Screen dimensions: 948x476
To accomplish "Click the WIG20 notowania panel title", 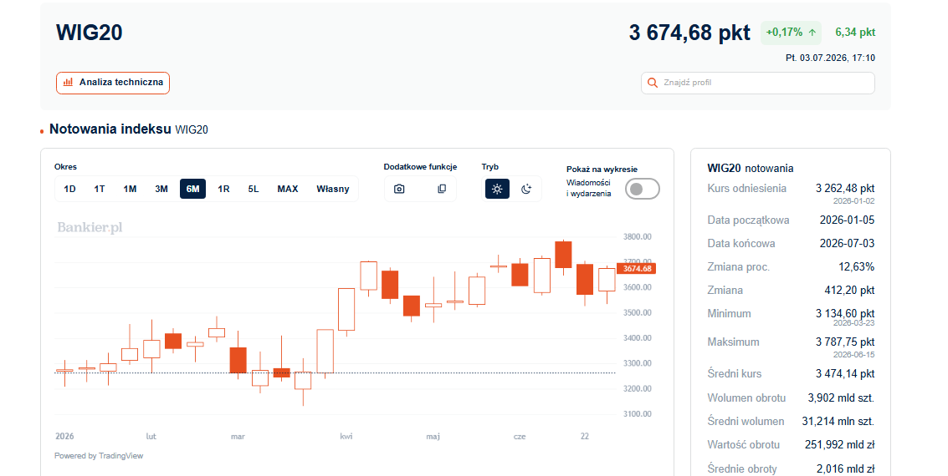I will click(750, 168).
